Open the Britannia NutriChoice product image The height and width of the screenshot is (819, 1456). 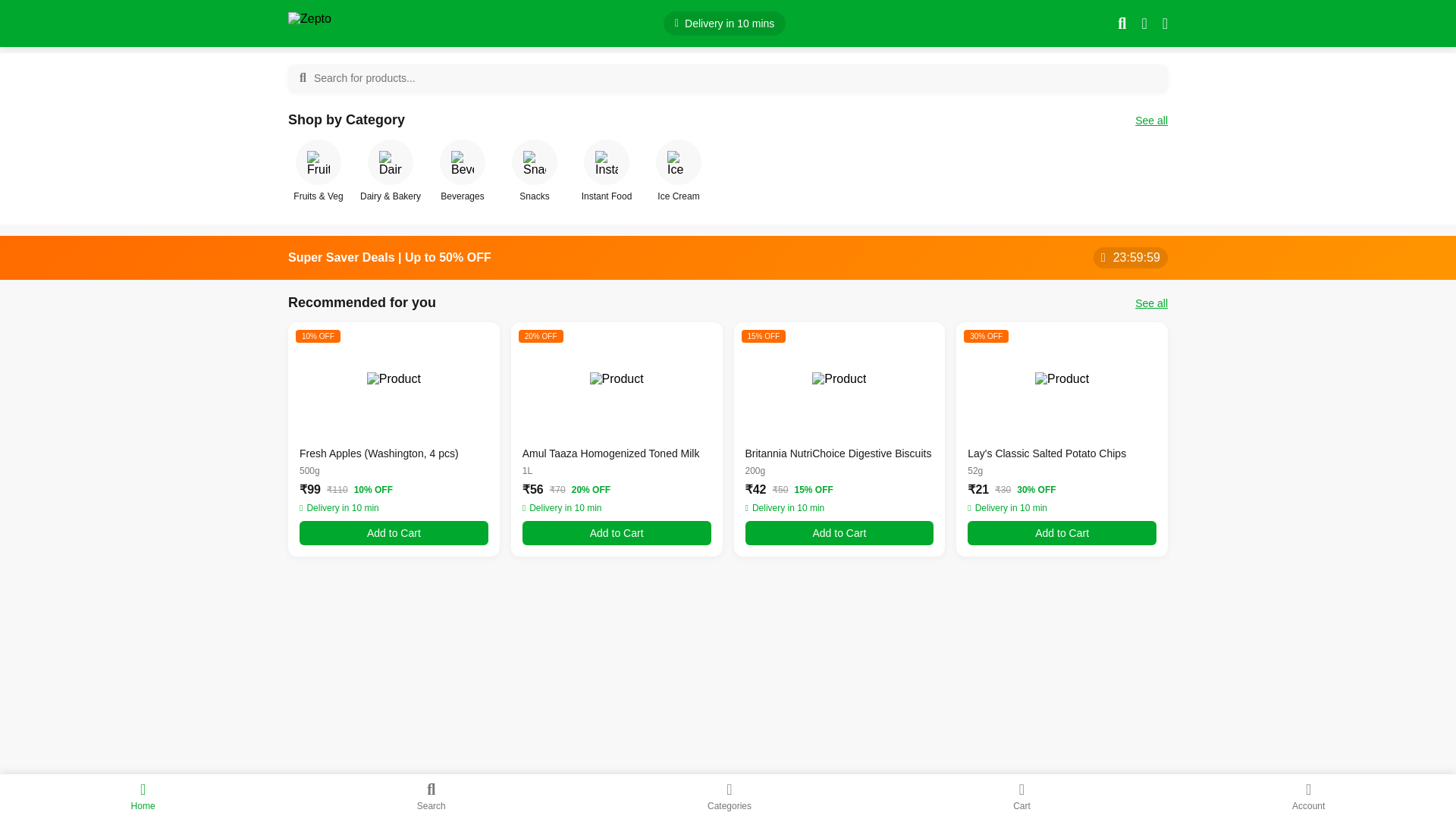tap(839, 379)
